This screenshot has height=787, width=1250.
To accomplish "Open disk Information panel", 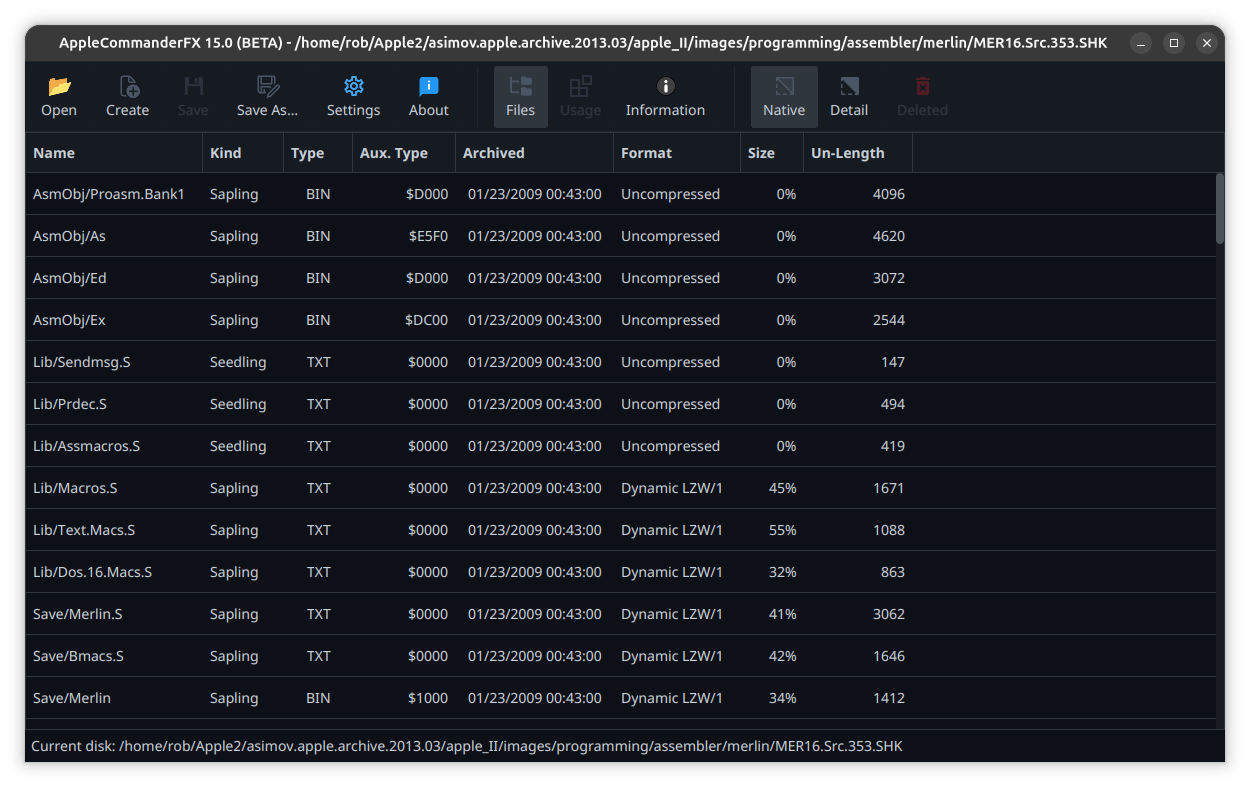I will [x=666, y=97].
